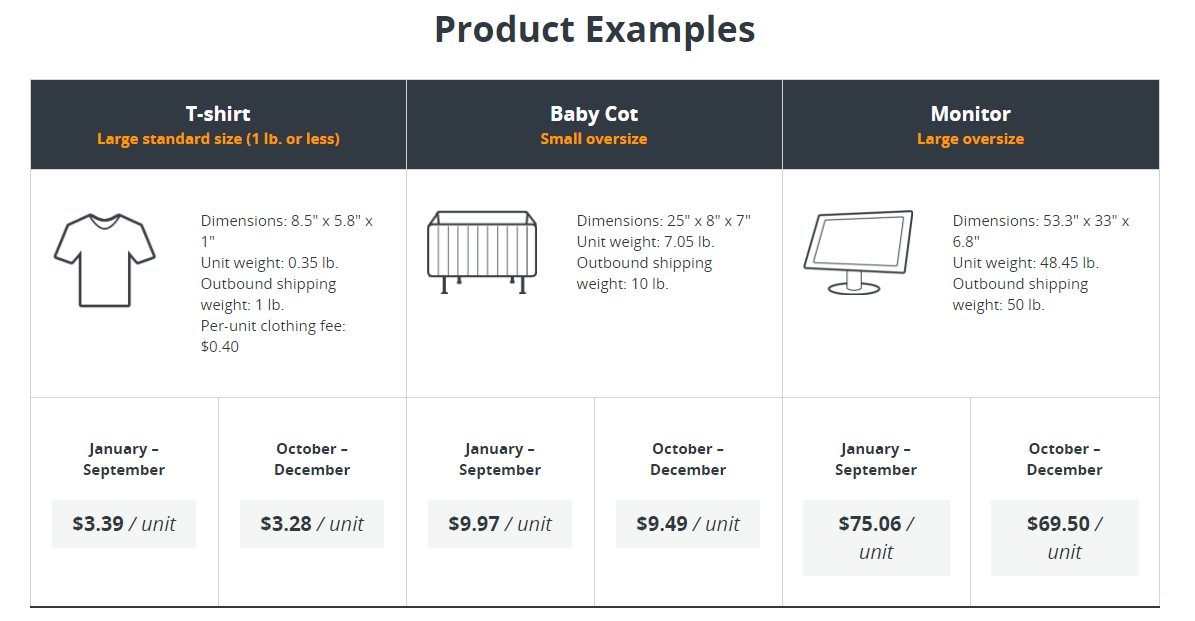Click the $3.28 / unit price box
This screenshot has height=621, width=1195.
[312, 523]
